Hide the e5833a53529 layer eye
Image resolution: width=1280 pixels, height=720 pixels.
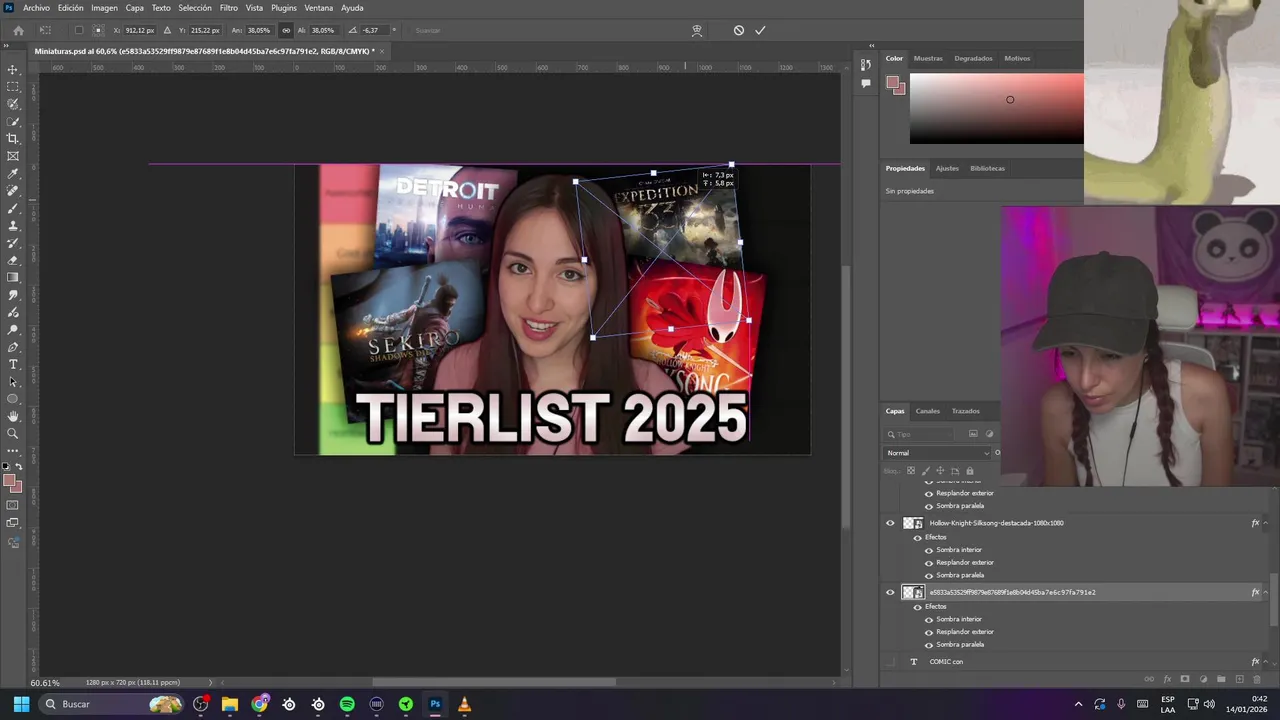coord(890,592)
